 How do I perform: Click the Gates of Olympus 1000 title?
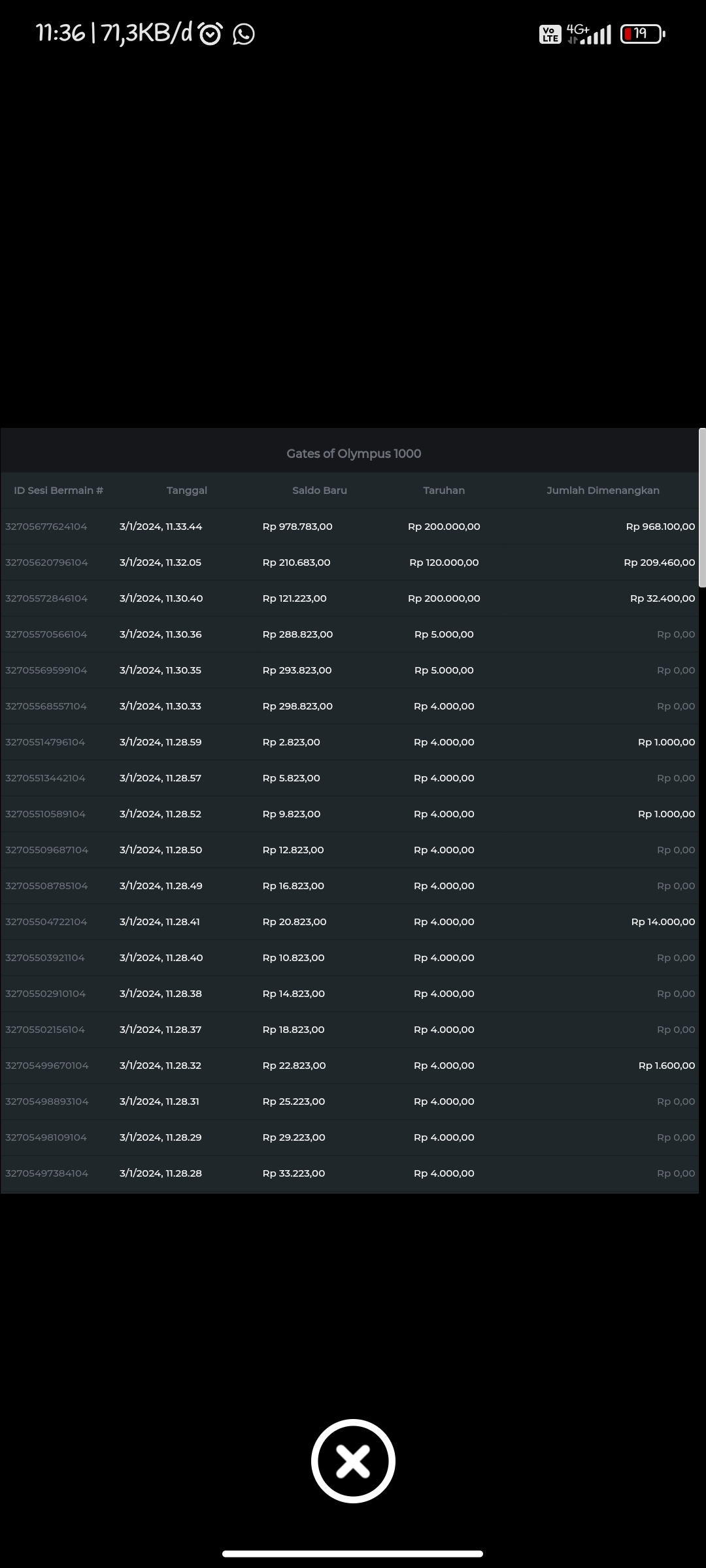354,453
